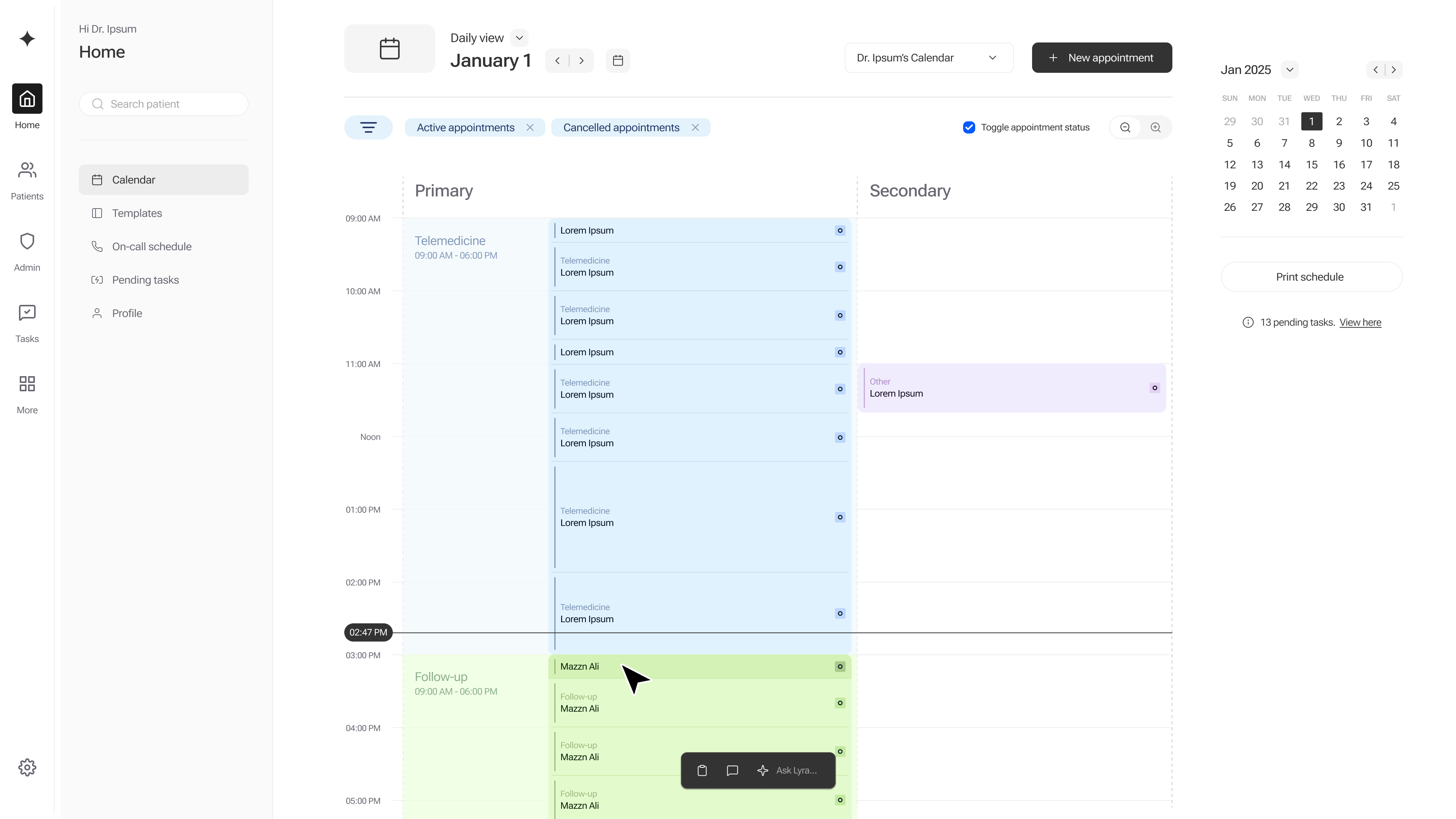Open the Home section icon

pos(27,99)
